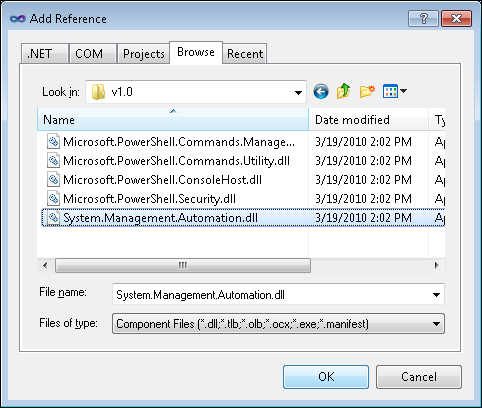This screenshot has width=482, height=408.
Task: Expand the Look in folder dropdown
Action: 298,92
